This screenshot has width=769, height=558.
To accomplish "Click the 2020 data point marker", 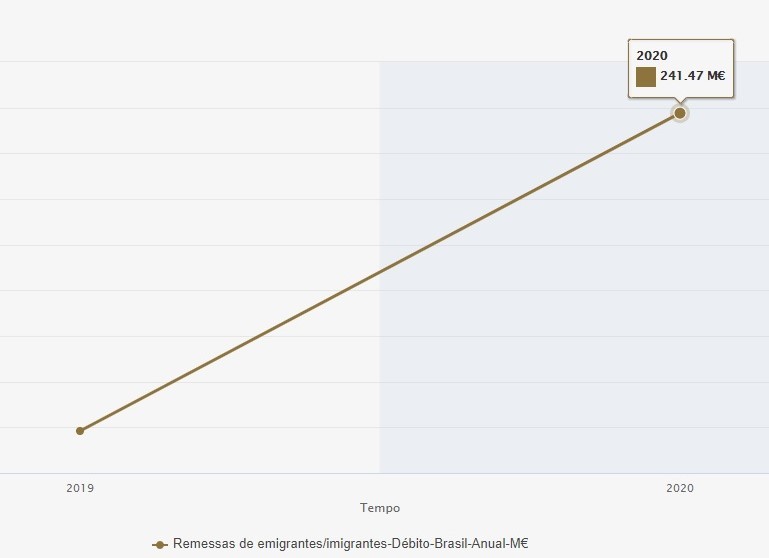I will (x=680, y=113).
